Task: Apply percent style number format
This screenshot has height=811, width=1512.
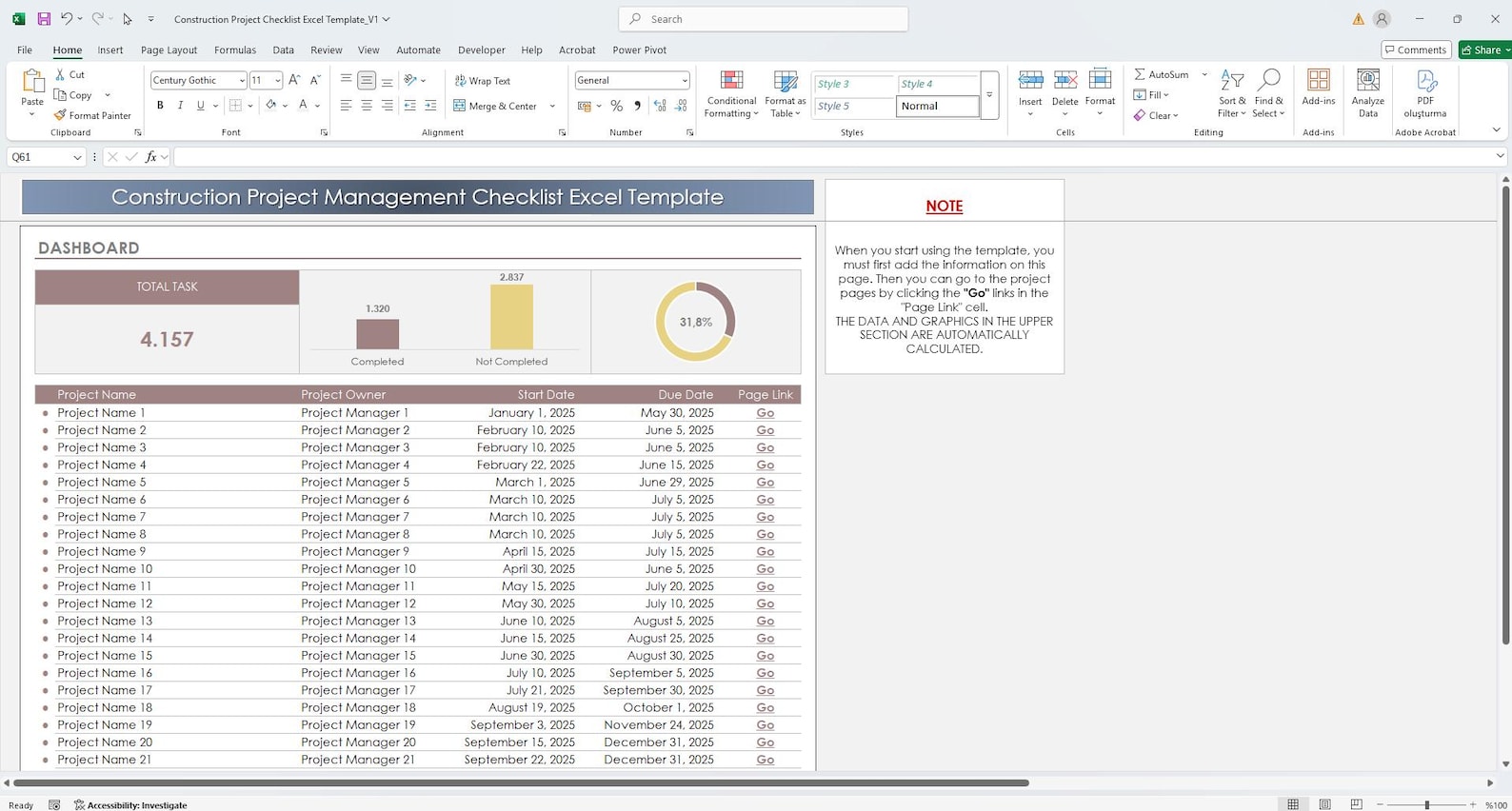Action: point(617,106)
